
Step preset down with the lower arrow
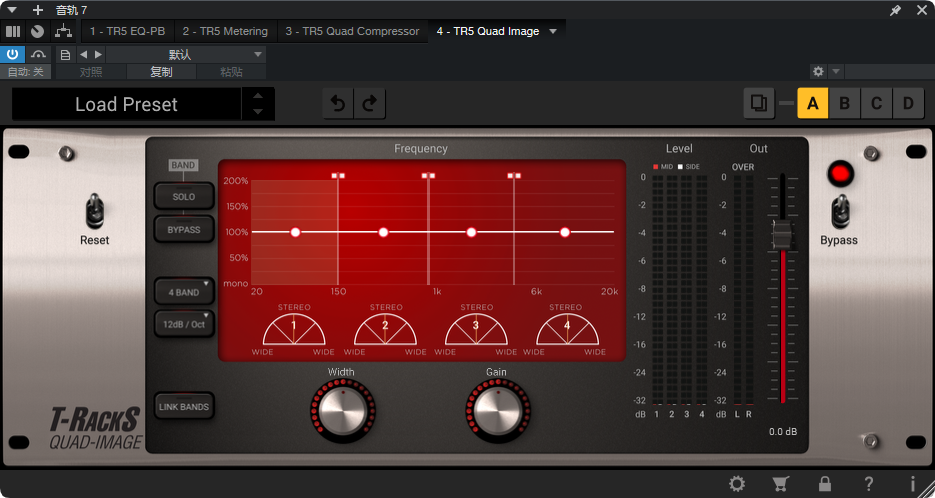pyautogui.click(x=258, y=112)
